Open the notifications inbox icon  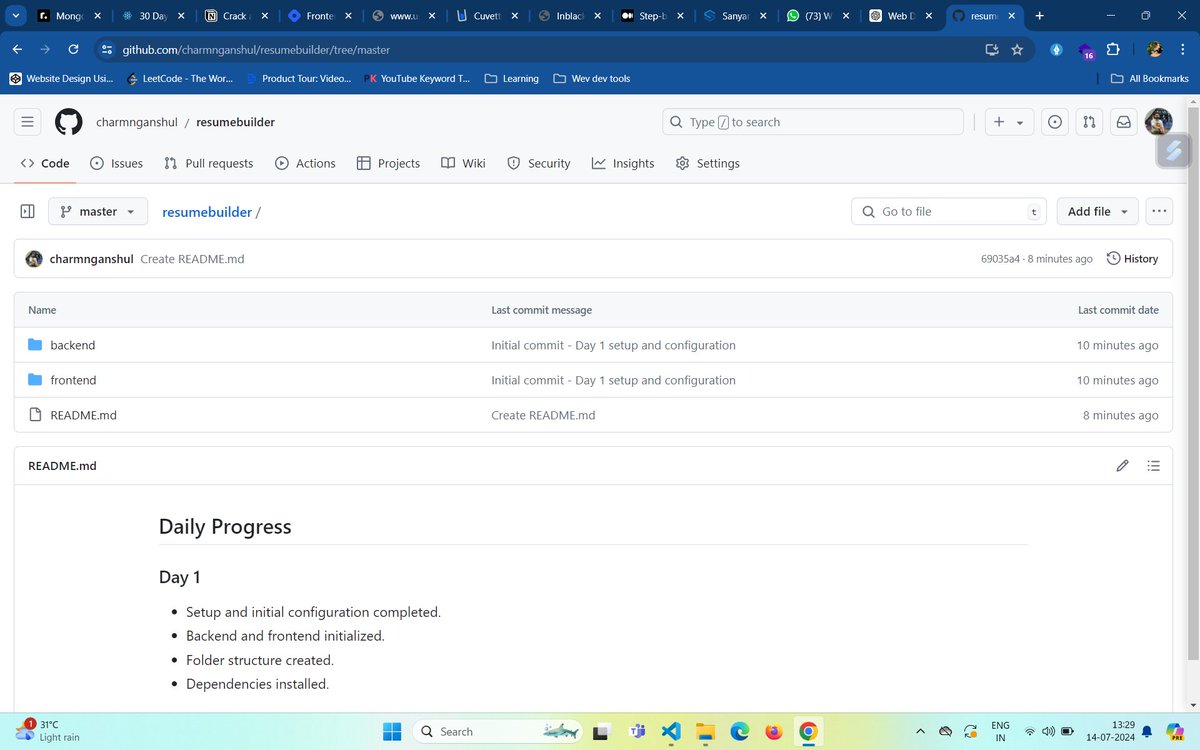point(1123,122)
